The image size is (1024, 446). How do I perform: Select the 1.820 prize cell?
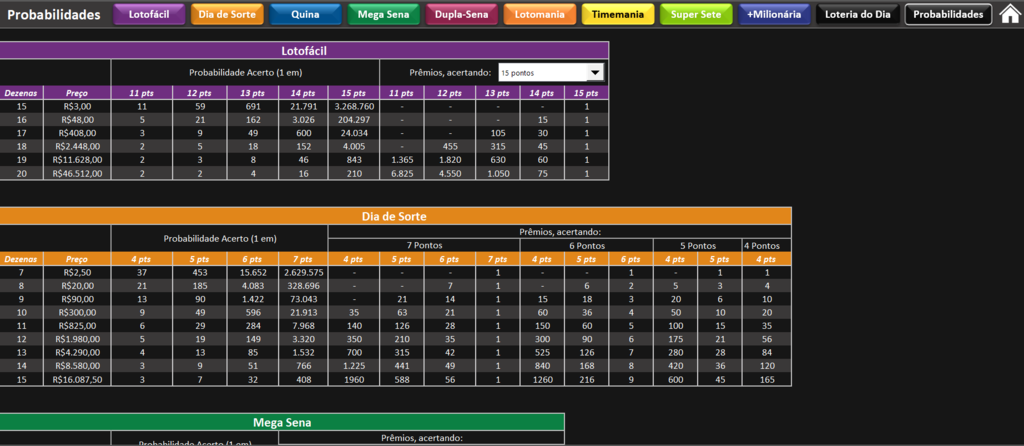pos(450,160)
